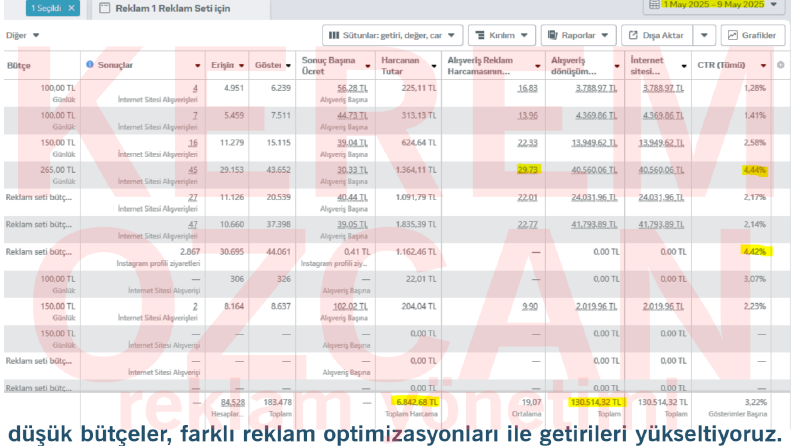Click the info icon beside Sonuçlar

(x=90, y=64)
